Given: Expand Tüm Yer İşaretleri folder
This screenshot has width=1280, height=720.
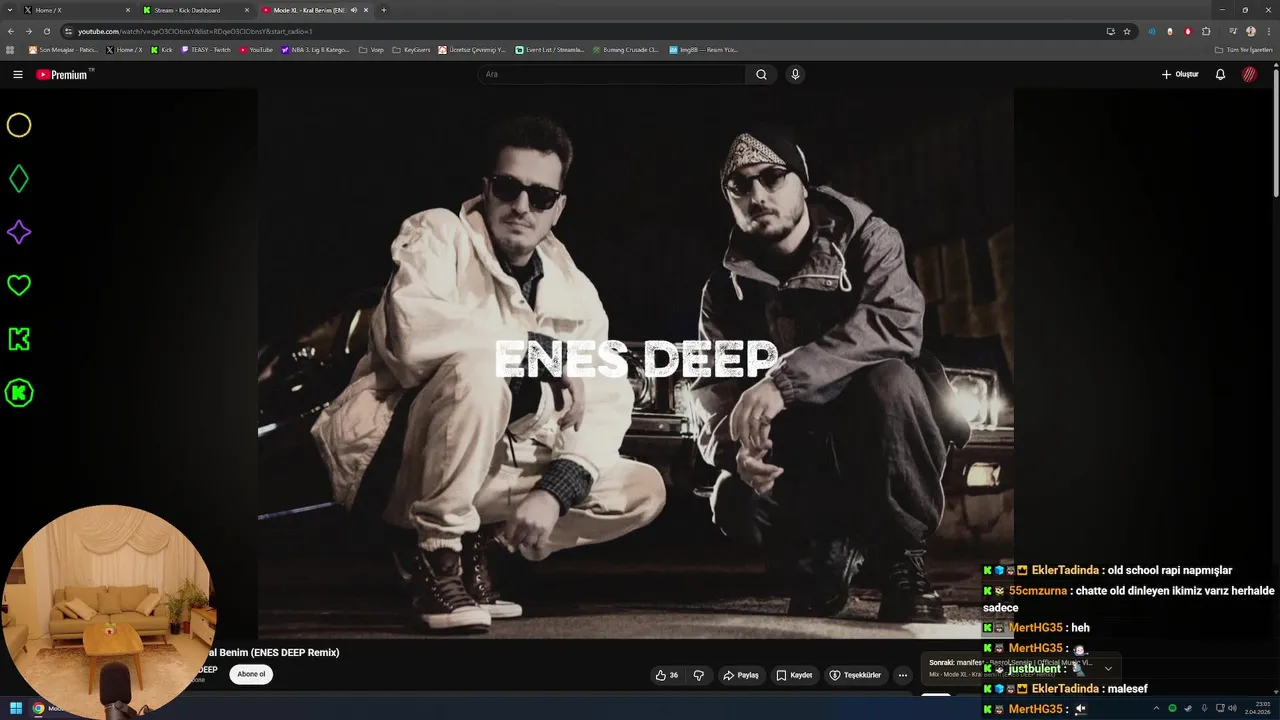Looking at the screenshot, I should coord(1243,49).
